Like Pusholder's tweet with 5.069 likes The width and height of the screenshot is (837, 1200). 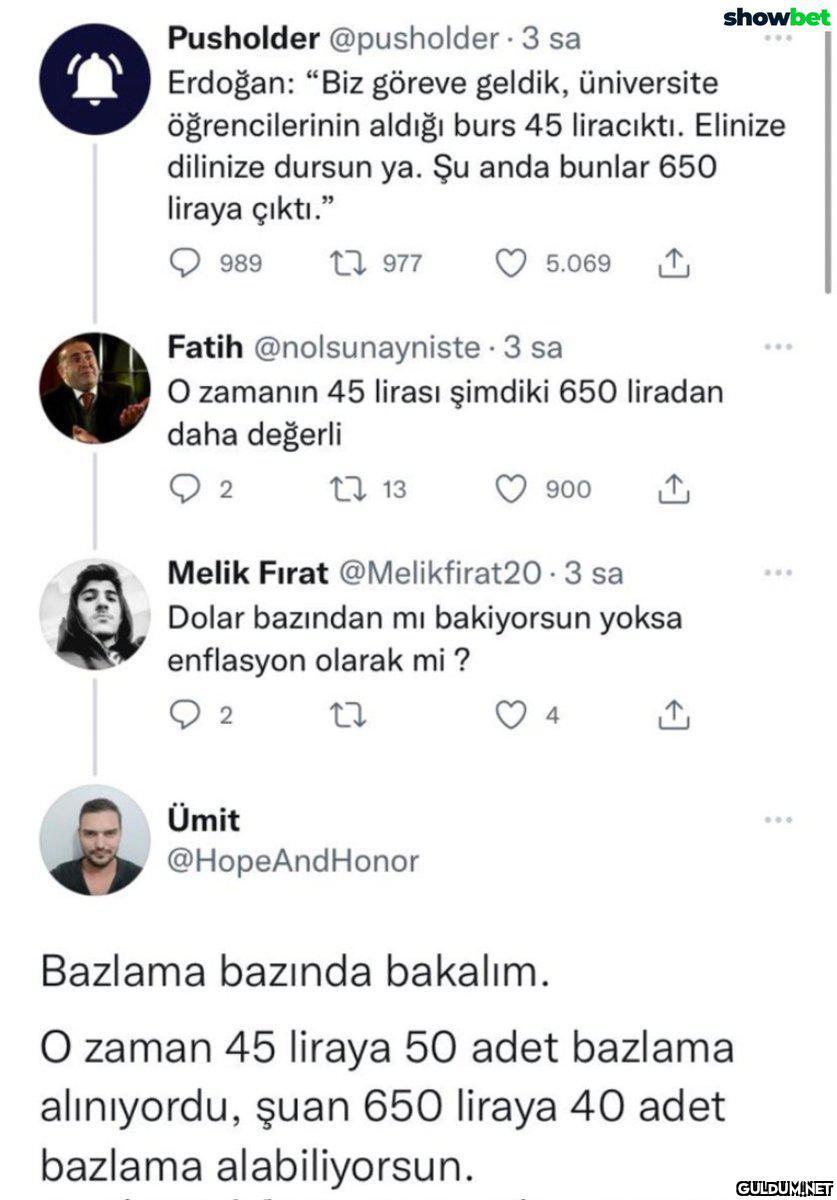coord(512,263)
